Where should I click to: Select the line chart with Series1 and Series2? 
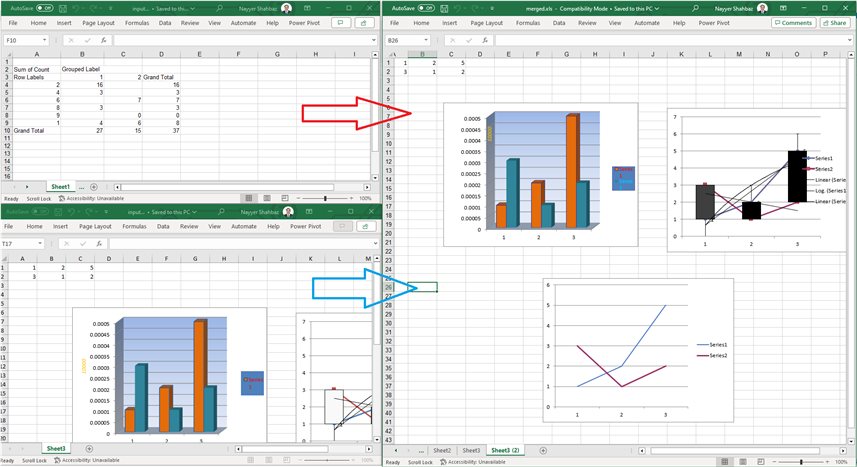coord(638,350)
